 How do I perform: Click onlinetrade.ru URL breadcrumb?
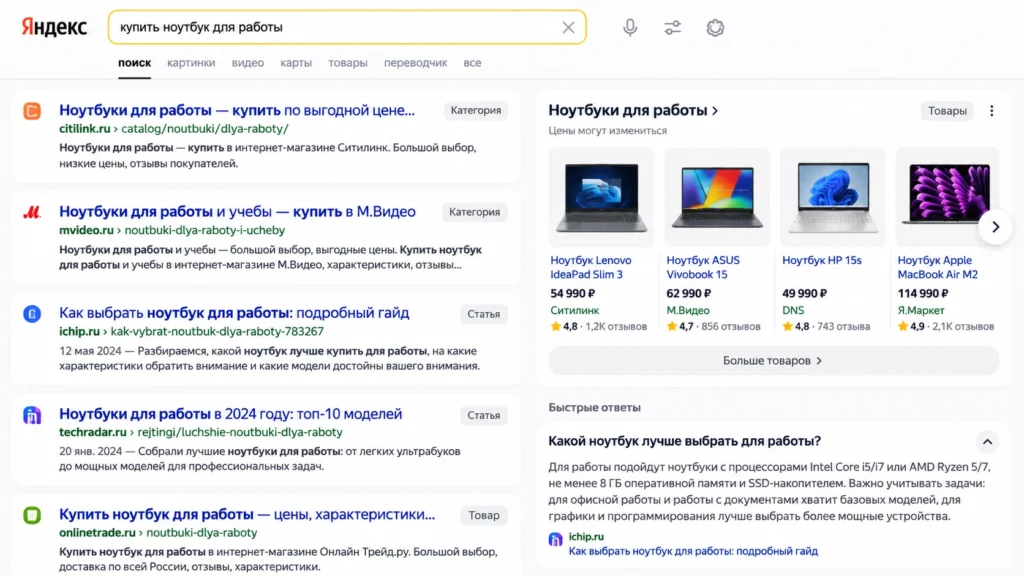pyautogui.click(x=158, y=532)
